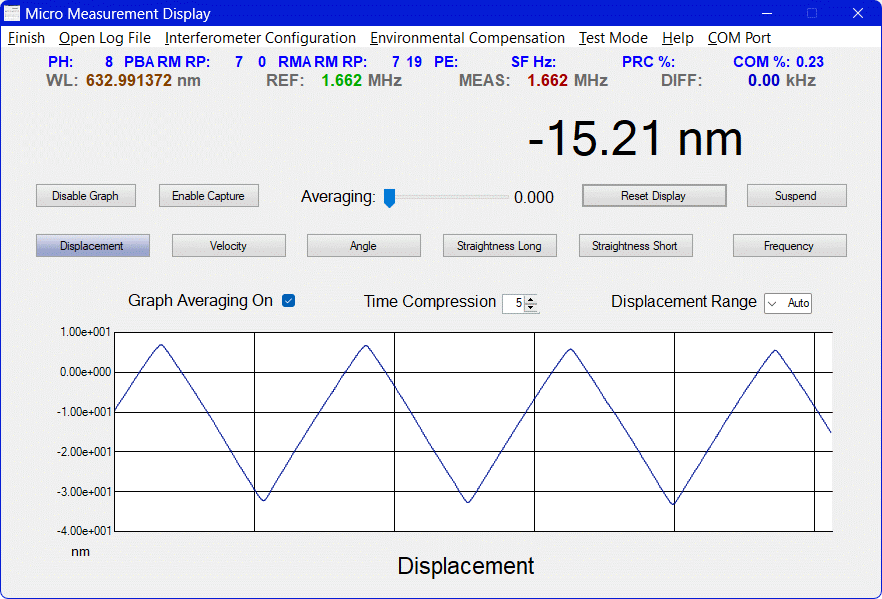Increase Time Compression with up arrow

point(531,299)
